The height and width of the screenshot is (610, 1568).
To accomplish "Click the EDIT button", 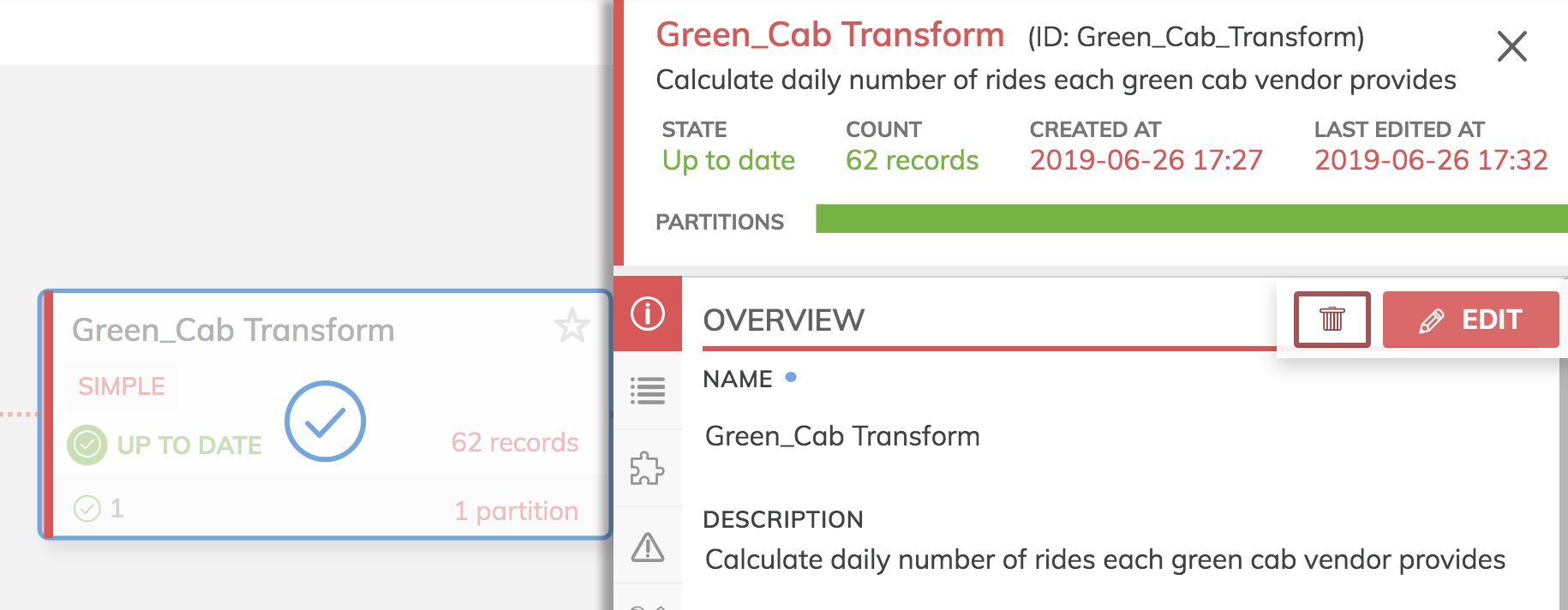I will 1470,320.
